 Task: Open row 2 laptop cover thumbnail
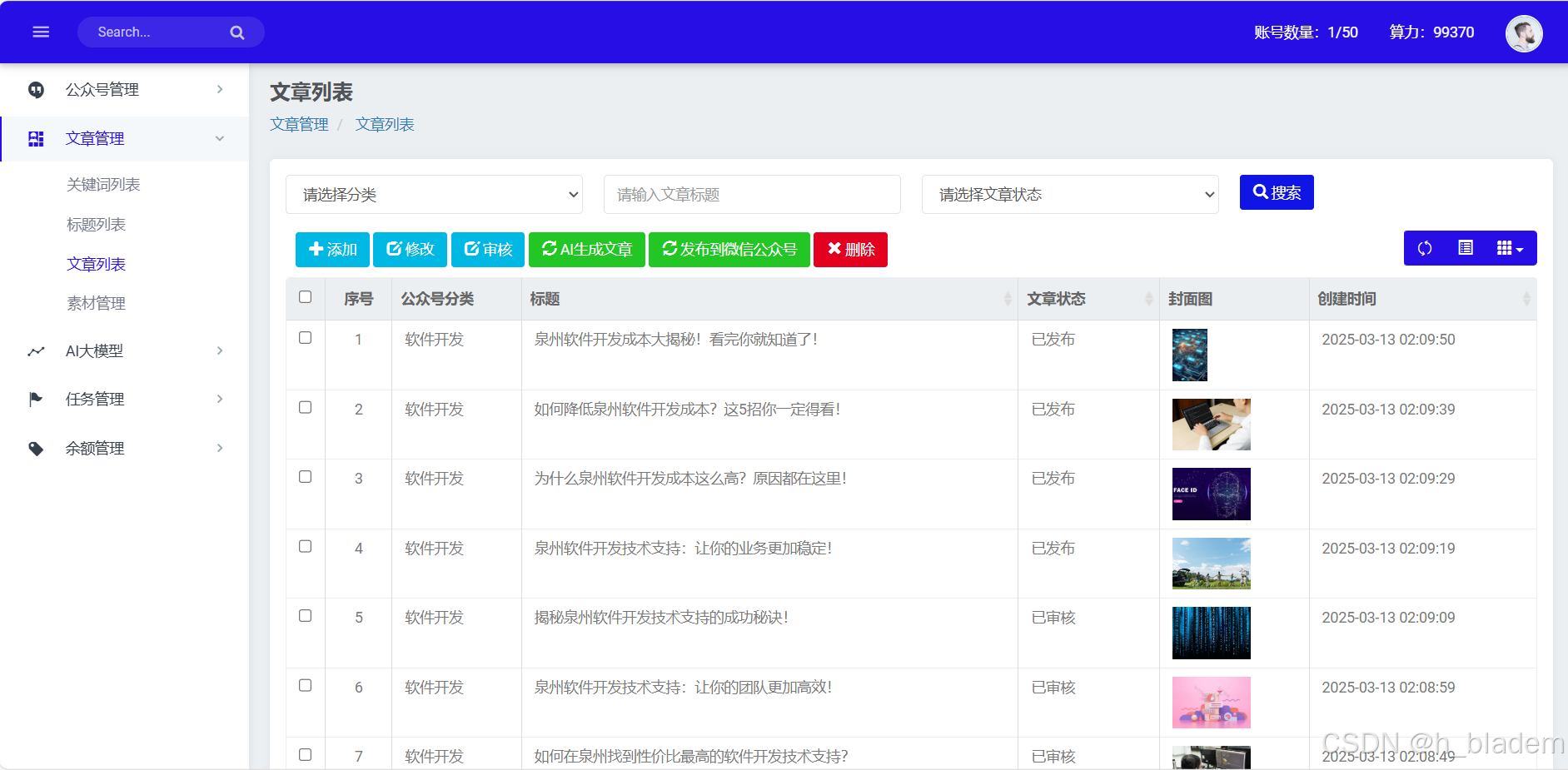[1212, 425]
